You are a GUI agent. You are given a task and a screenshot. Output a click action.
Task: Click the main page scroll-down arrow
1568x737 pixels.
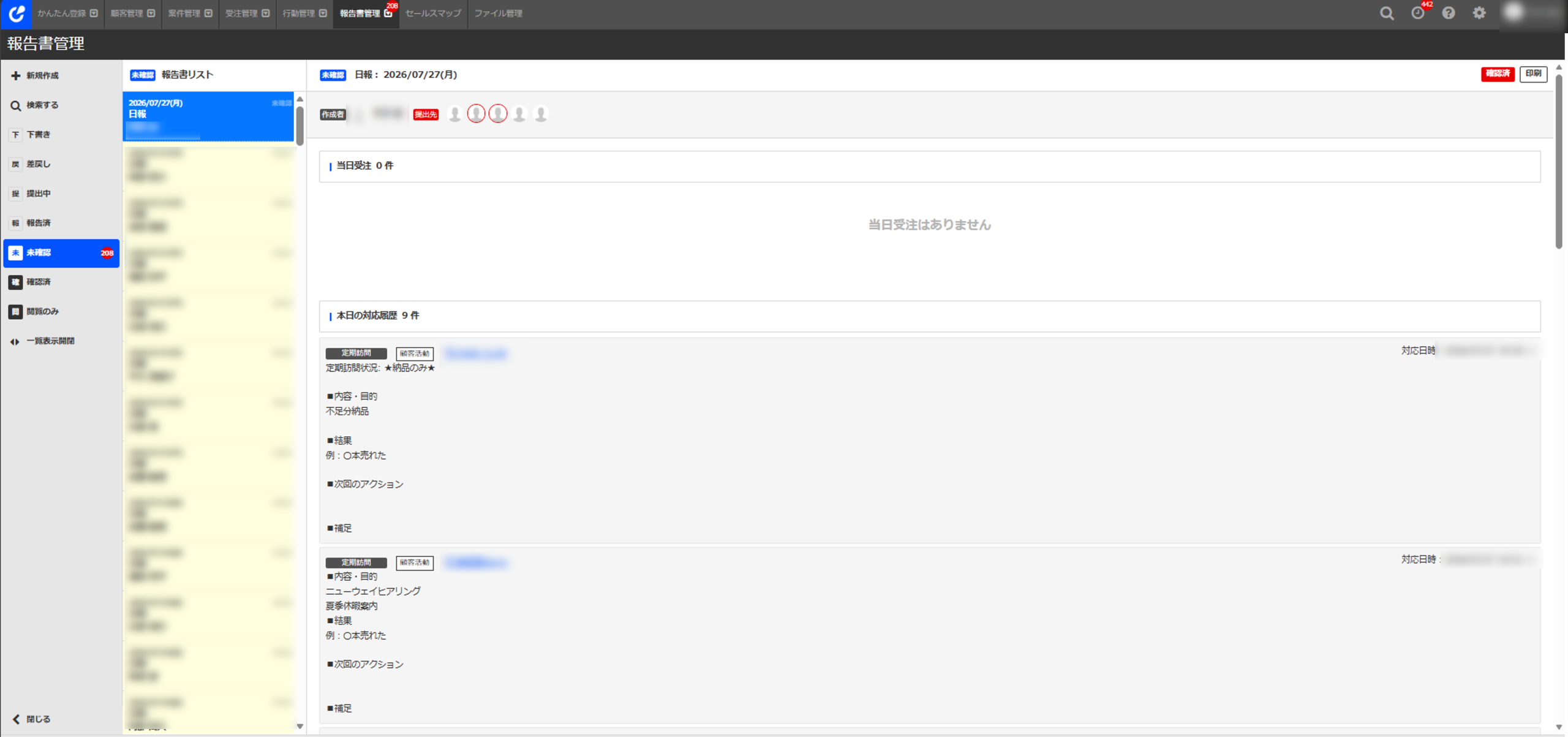coord(1559,727)
